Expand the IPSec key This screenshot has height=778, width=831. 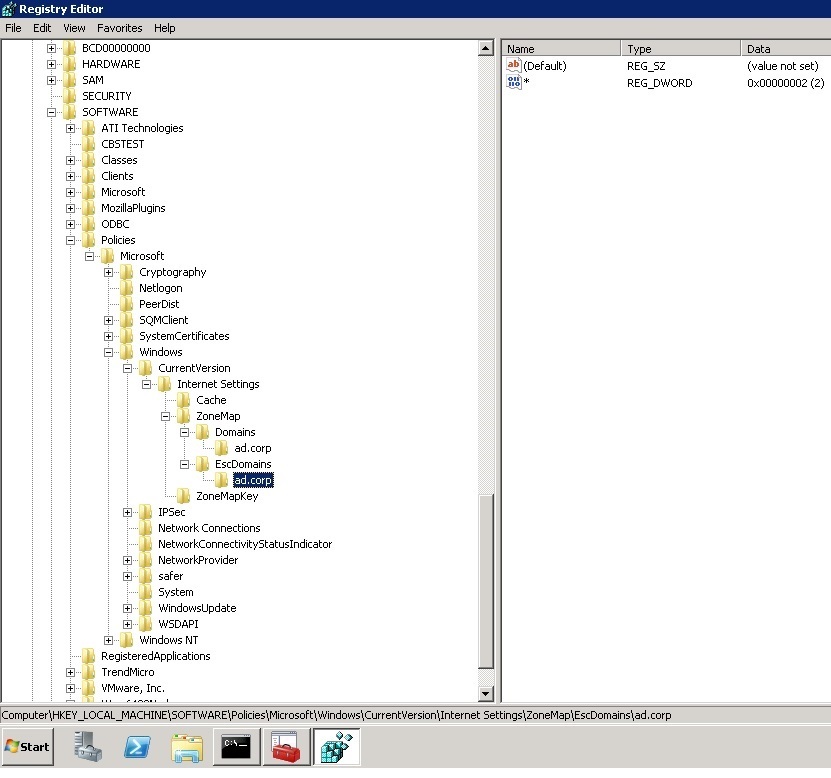[x=127, y=511]
